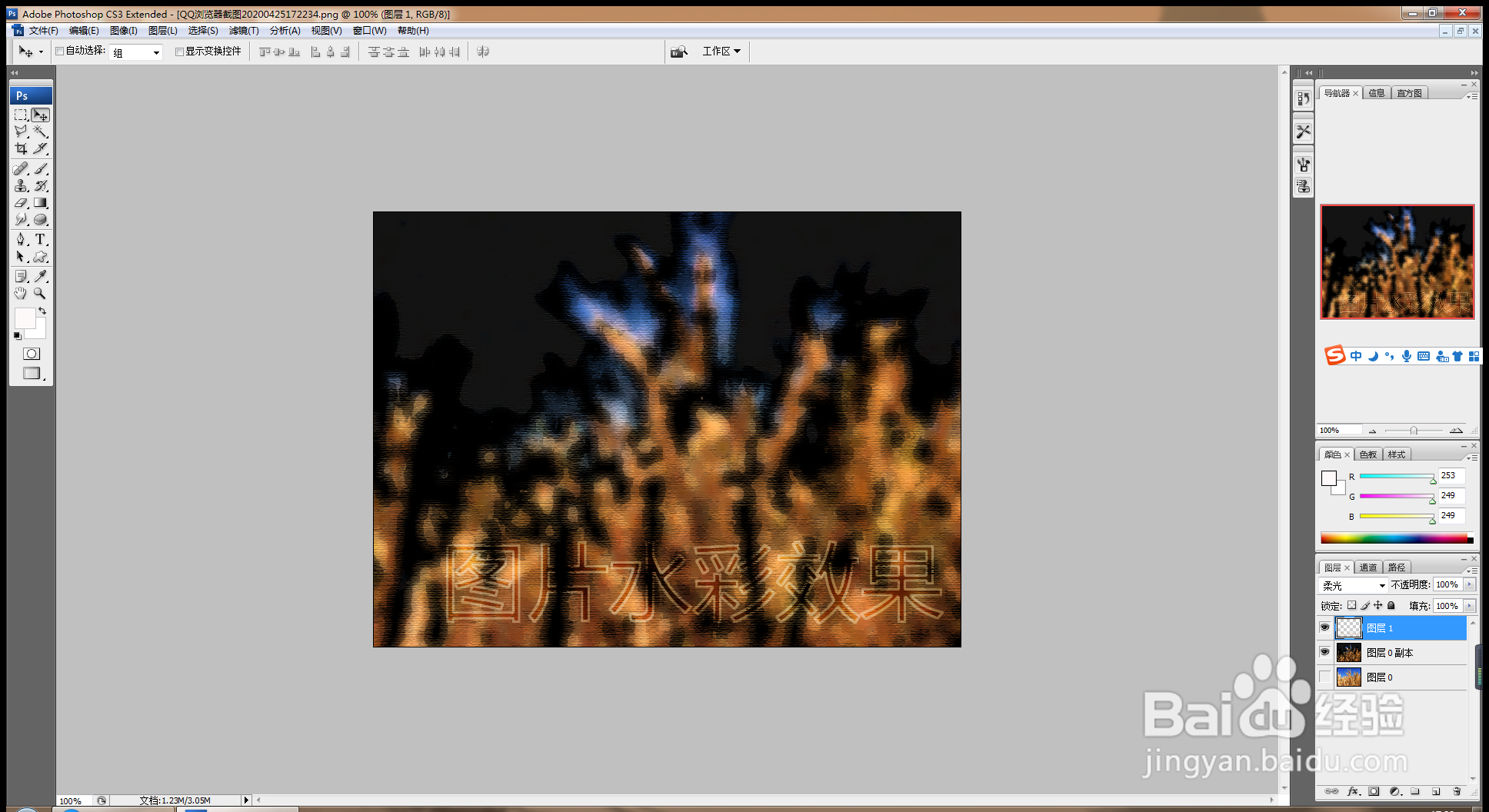Open the 工作区 workspace dropdown

pos(721,52)
